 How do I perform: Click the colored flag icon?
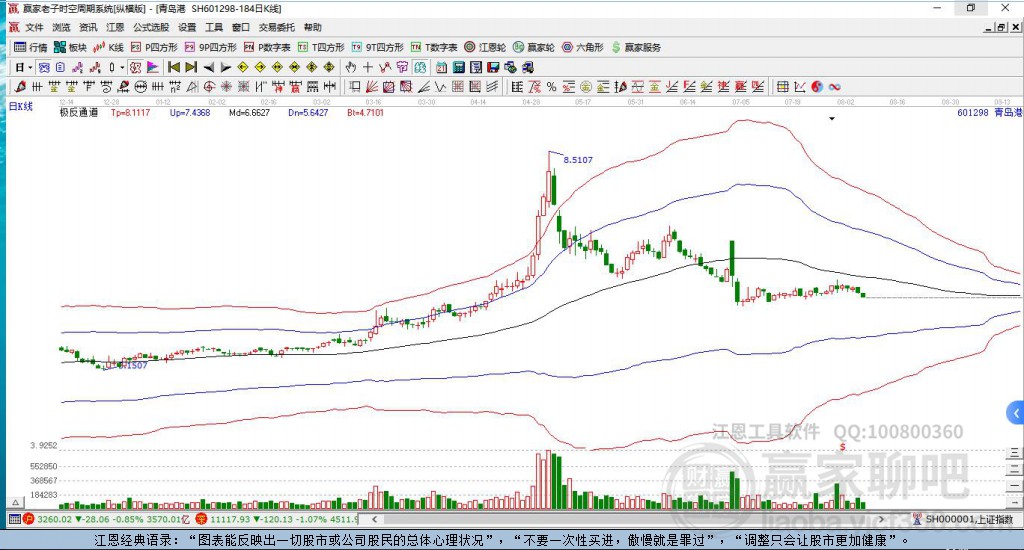(x=152, y=67)
